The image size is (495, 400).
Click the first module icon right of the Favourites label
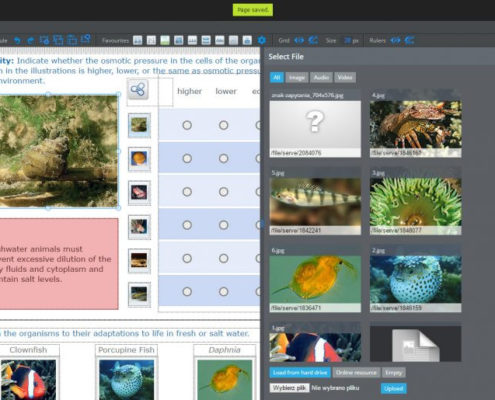[x=137, y=40]
